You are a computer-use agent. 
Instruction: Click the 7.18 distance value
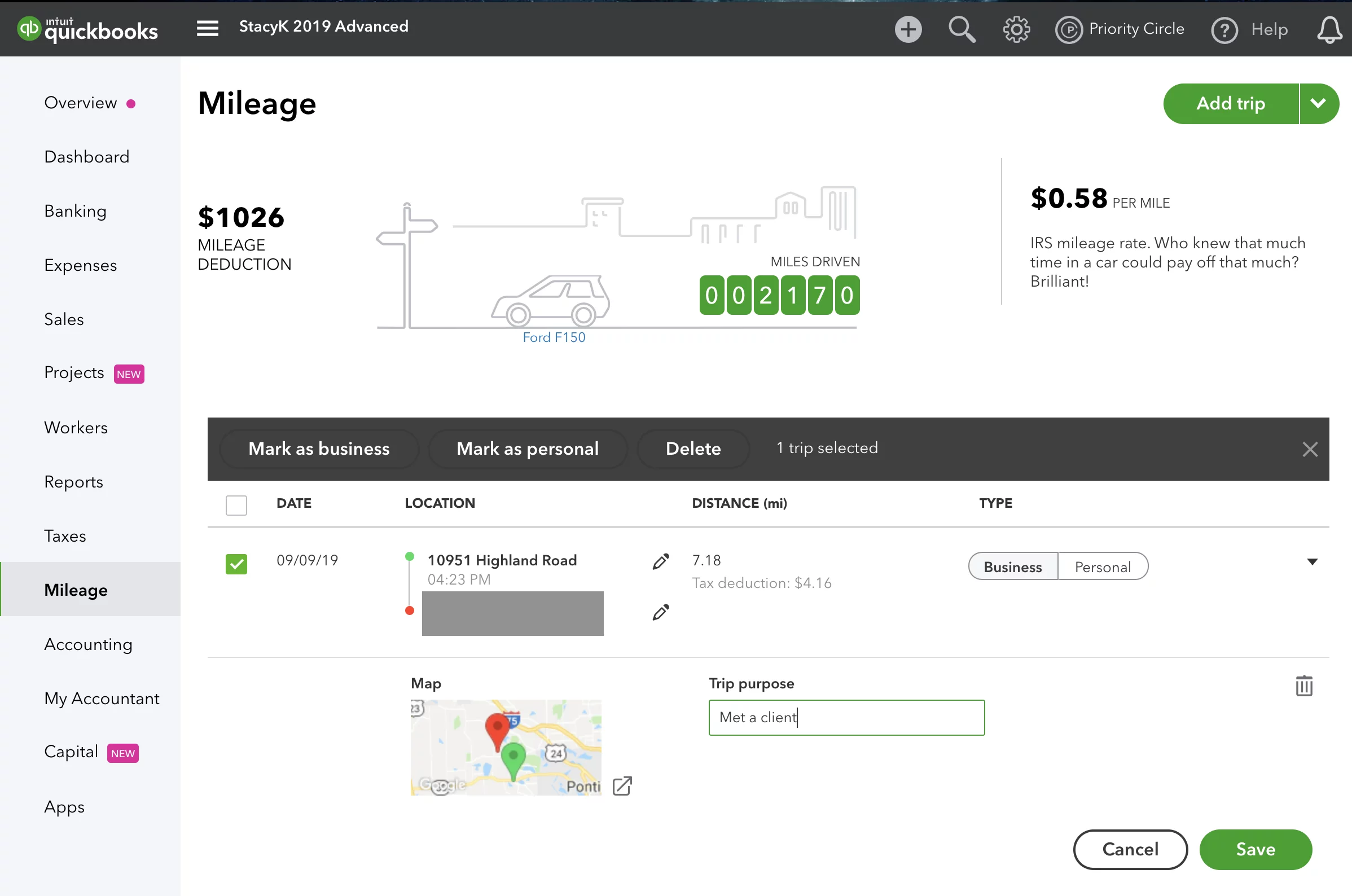point(706,561)
